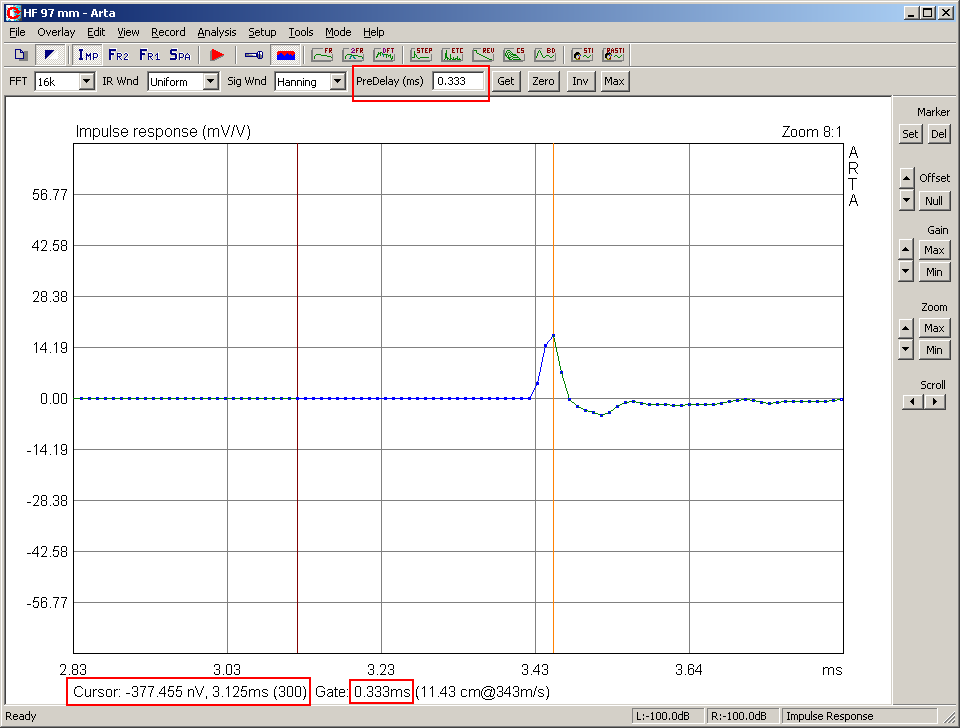Open the DFT frequency response icon

384,55
